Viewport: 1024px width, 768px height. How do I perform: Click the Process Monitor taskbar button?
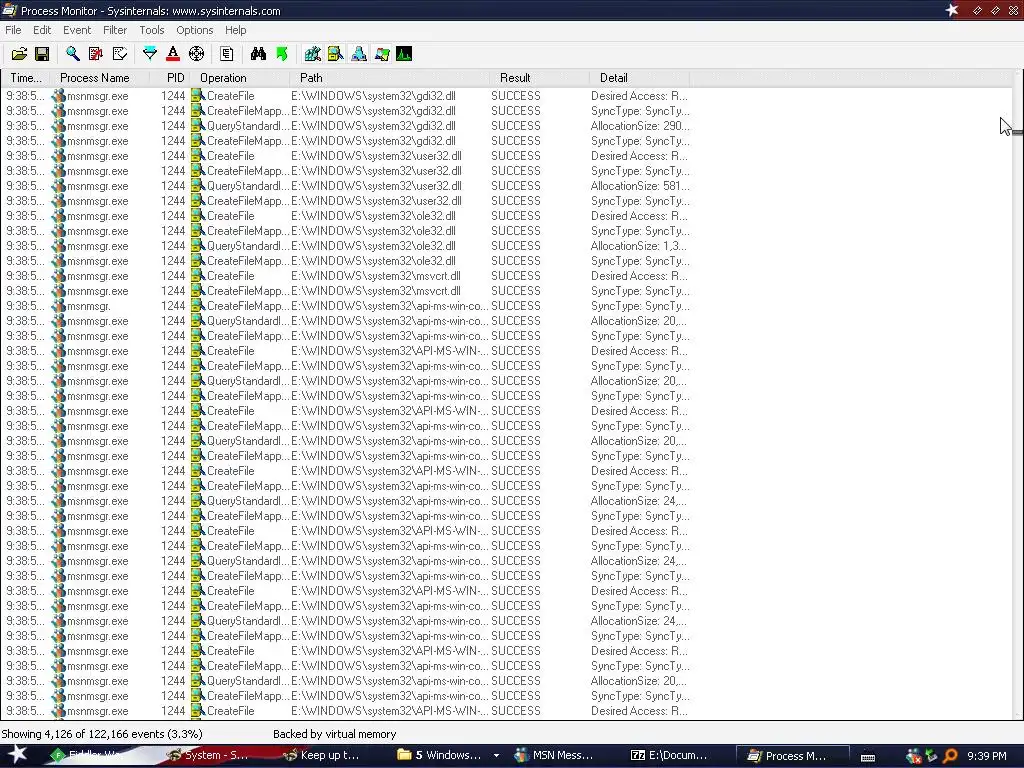point(793,756)
